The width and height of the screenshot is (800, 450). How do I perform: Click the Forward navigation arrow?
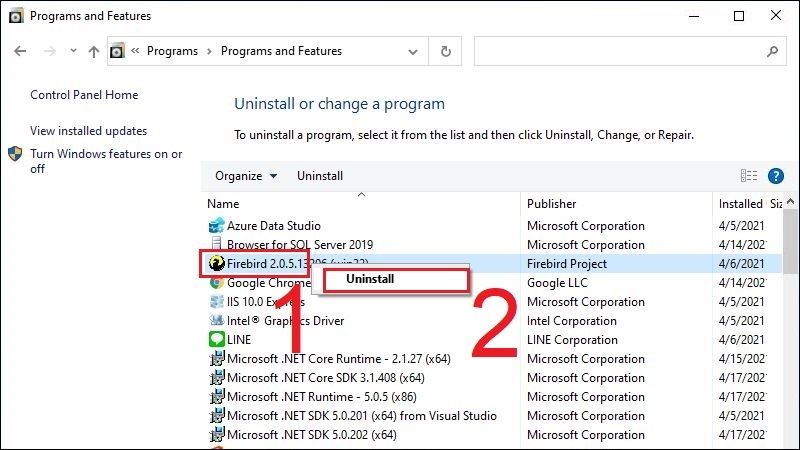49,51
